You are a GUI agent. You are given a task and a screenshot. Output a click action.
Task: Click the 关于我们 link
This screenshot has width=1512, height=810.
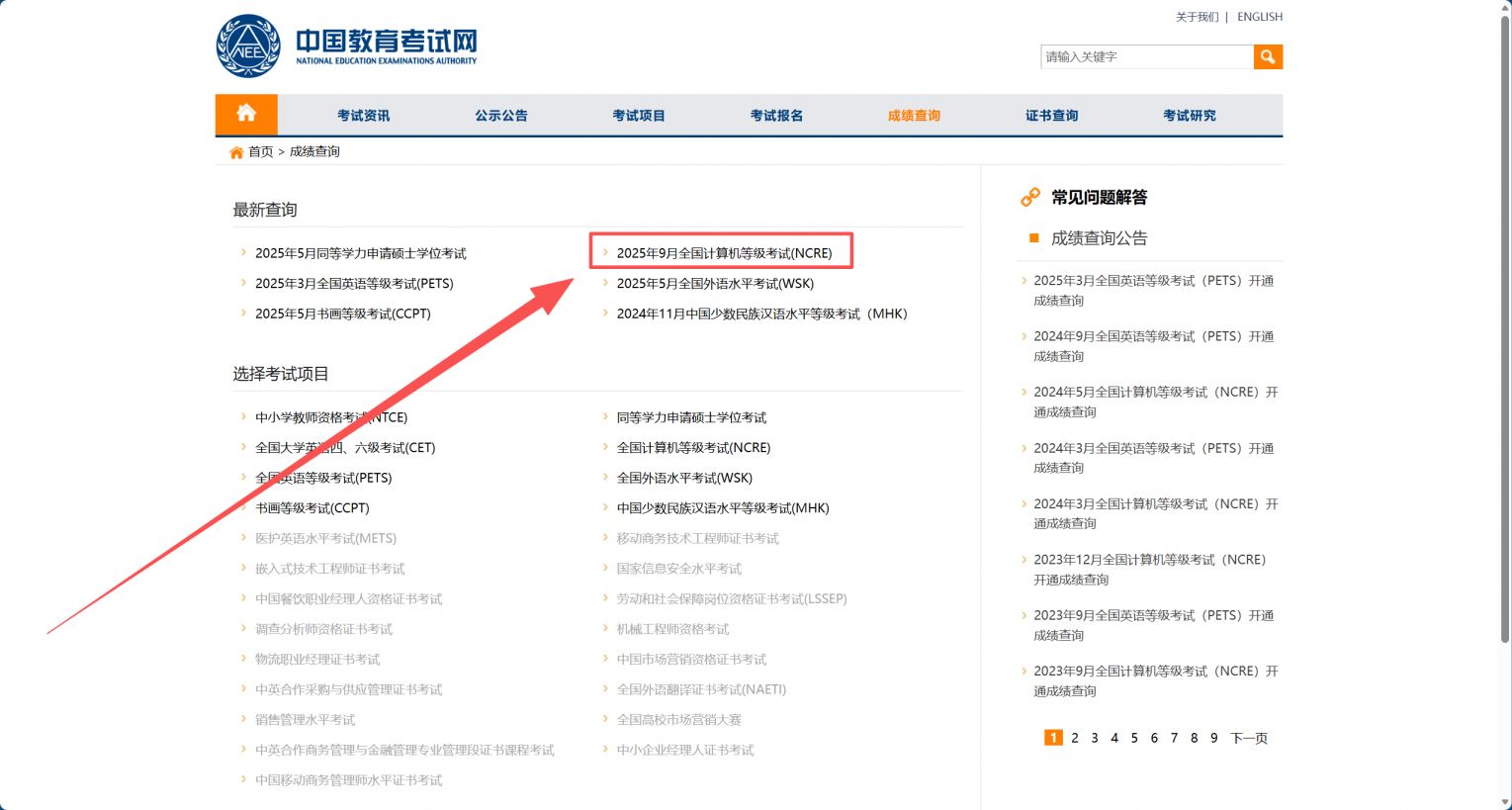click(x=1200, y=17)
